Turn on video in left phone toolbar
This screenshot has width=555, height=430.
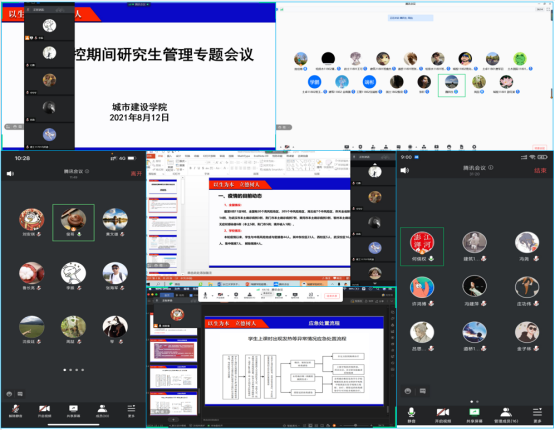pyautogui.click(x=44, y=411)
